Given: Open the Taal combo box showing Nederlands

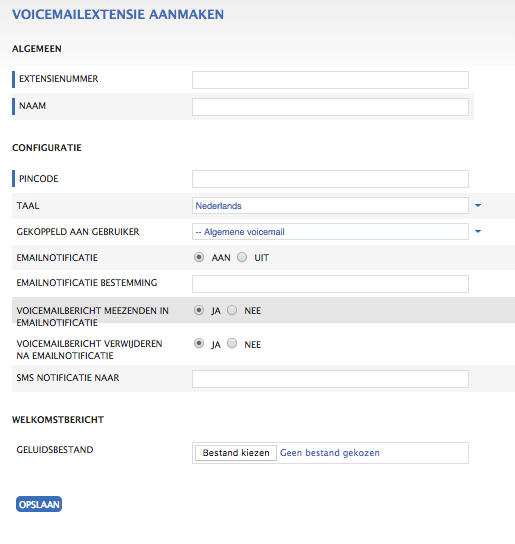Looking at the screenshot, I should pos(330,206).
